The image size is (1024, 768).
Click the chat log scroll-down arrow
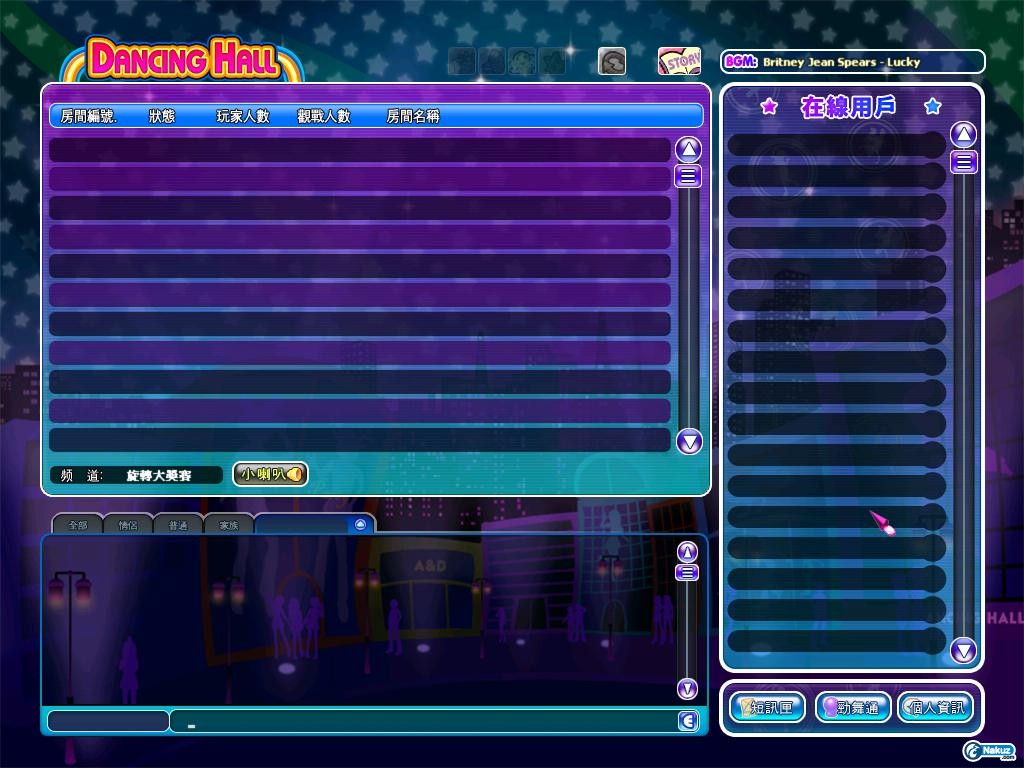(687, 689)
